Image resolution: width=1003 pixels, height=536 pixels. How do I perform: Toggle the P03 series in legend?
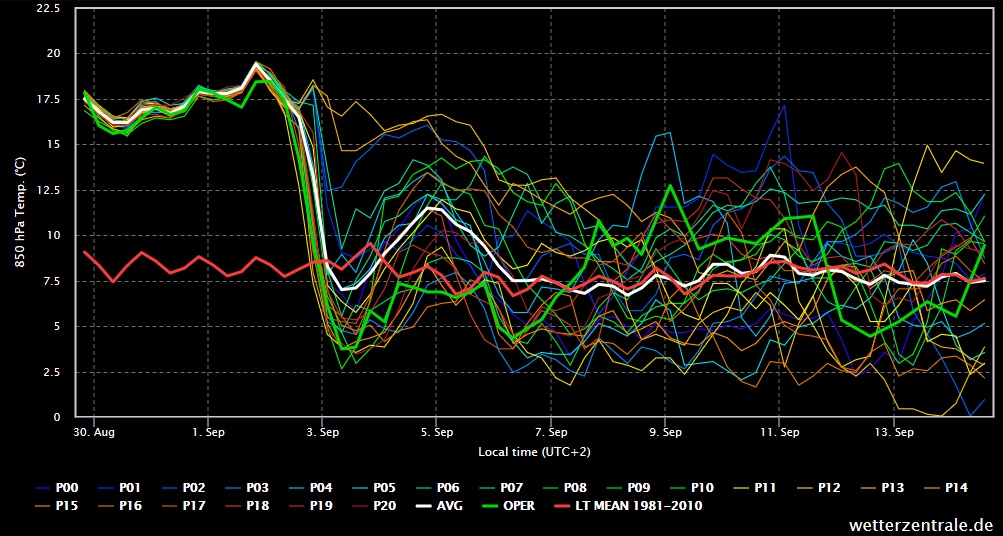[247, 488]
